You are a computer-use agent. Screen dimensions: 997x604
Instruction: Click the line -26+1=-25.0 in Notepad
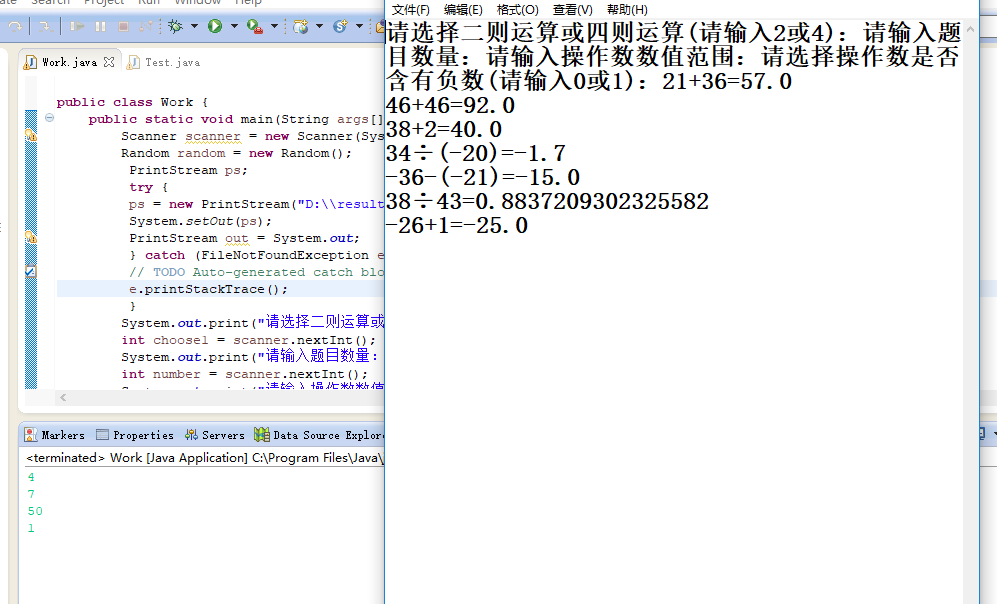pos(457,226)
